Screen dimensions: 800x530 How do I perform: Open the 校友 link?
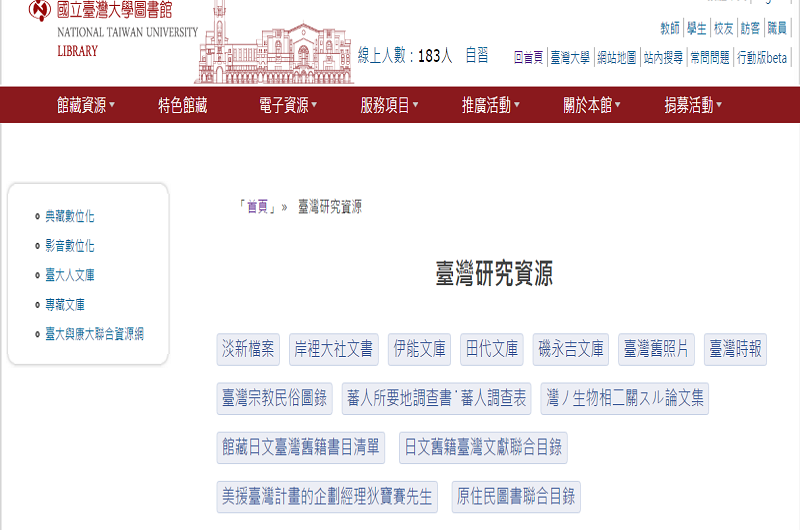723,28
